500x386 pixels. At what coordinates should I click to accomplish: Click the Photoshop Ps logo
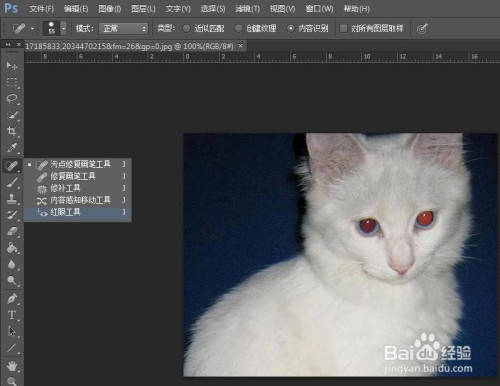[11, 8]
